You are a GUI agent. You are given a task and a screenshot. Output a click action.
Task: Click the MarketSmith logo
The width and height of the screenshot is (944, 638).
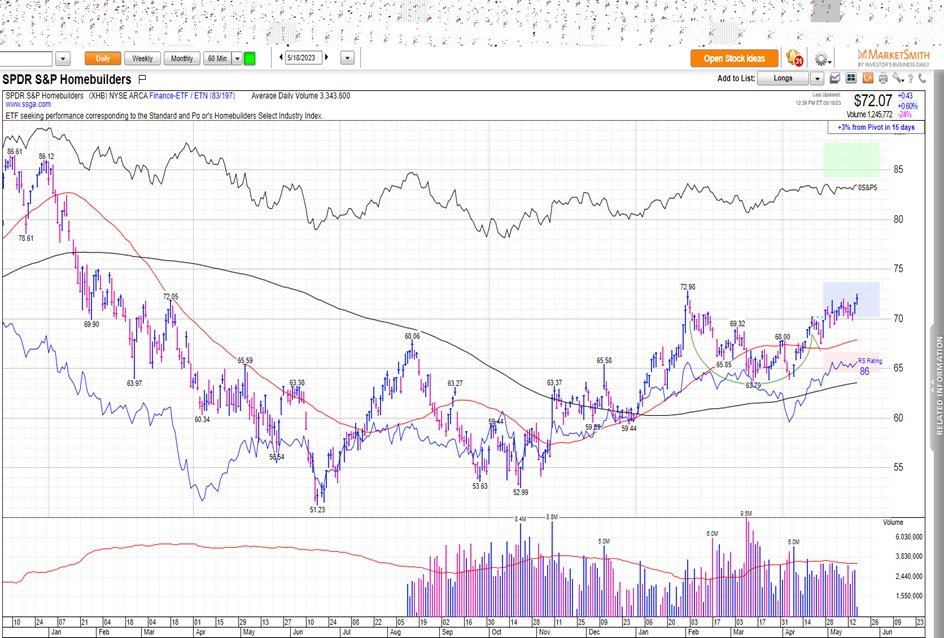tap(893, 58)
